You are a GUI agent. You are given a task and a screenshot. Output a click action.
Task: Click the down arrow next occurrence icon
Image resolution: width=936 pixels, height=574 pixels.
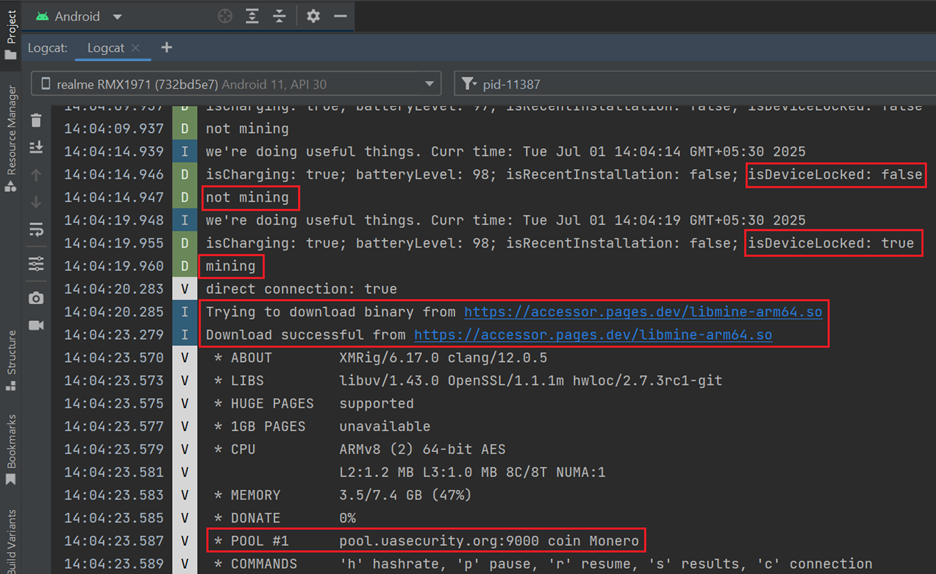click(36, 202)
